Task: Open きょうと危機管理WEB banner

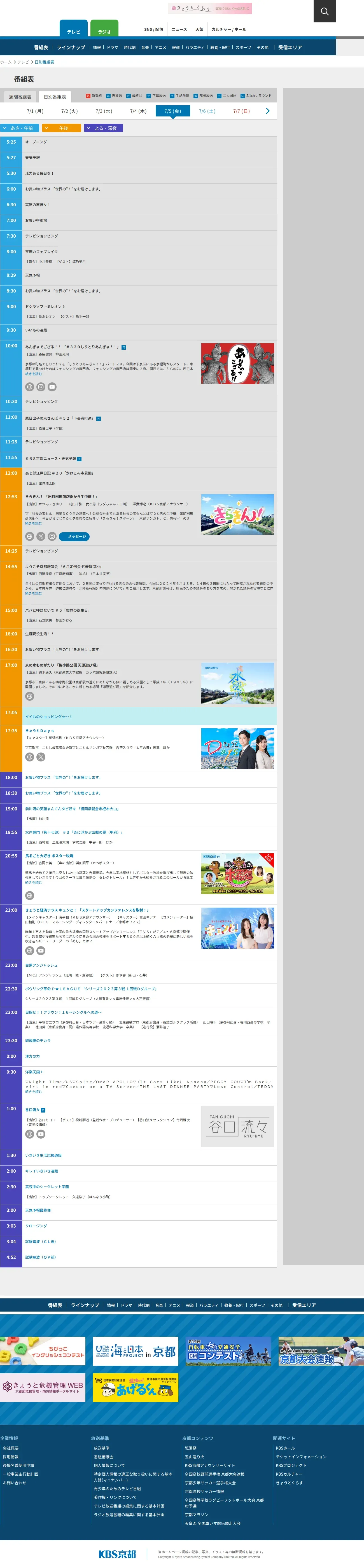Action: tap(43, 1388)
